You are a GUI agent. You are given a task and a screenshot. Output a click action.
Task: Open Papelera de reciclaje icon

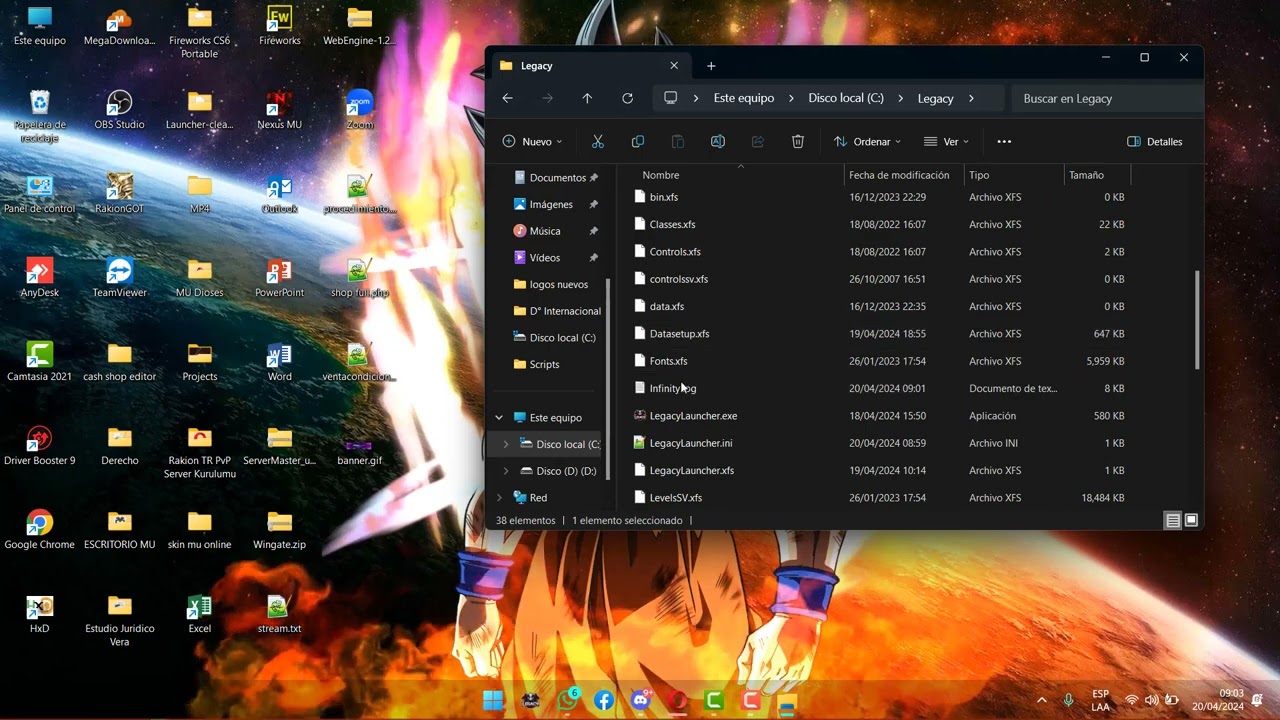tap(40, 115)
